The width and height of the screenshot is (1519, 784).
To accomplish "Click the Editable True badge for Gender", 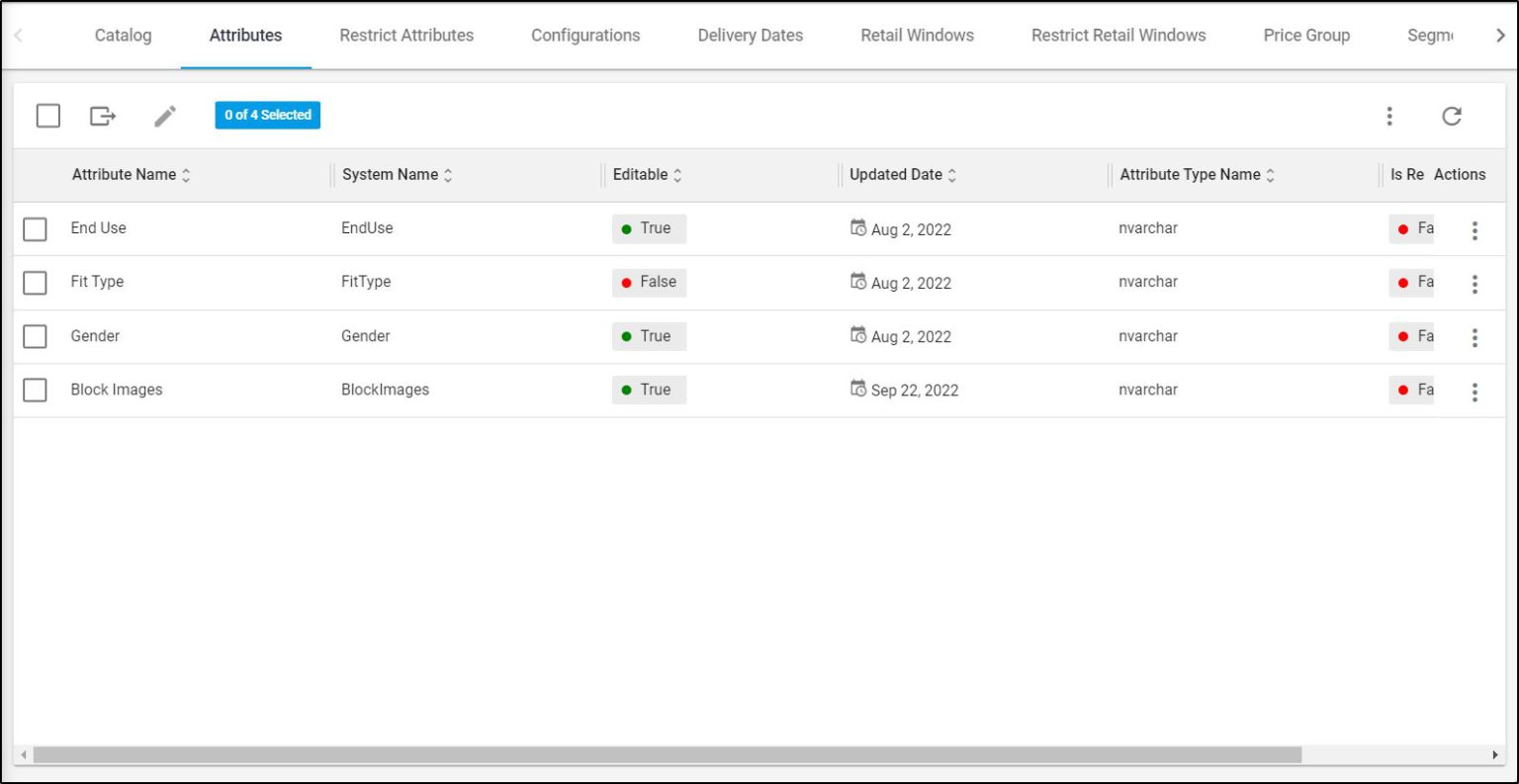I will coord(649,336).
